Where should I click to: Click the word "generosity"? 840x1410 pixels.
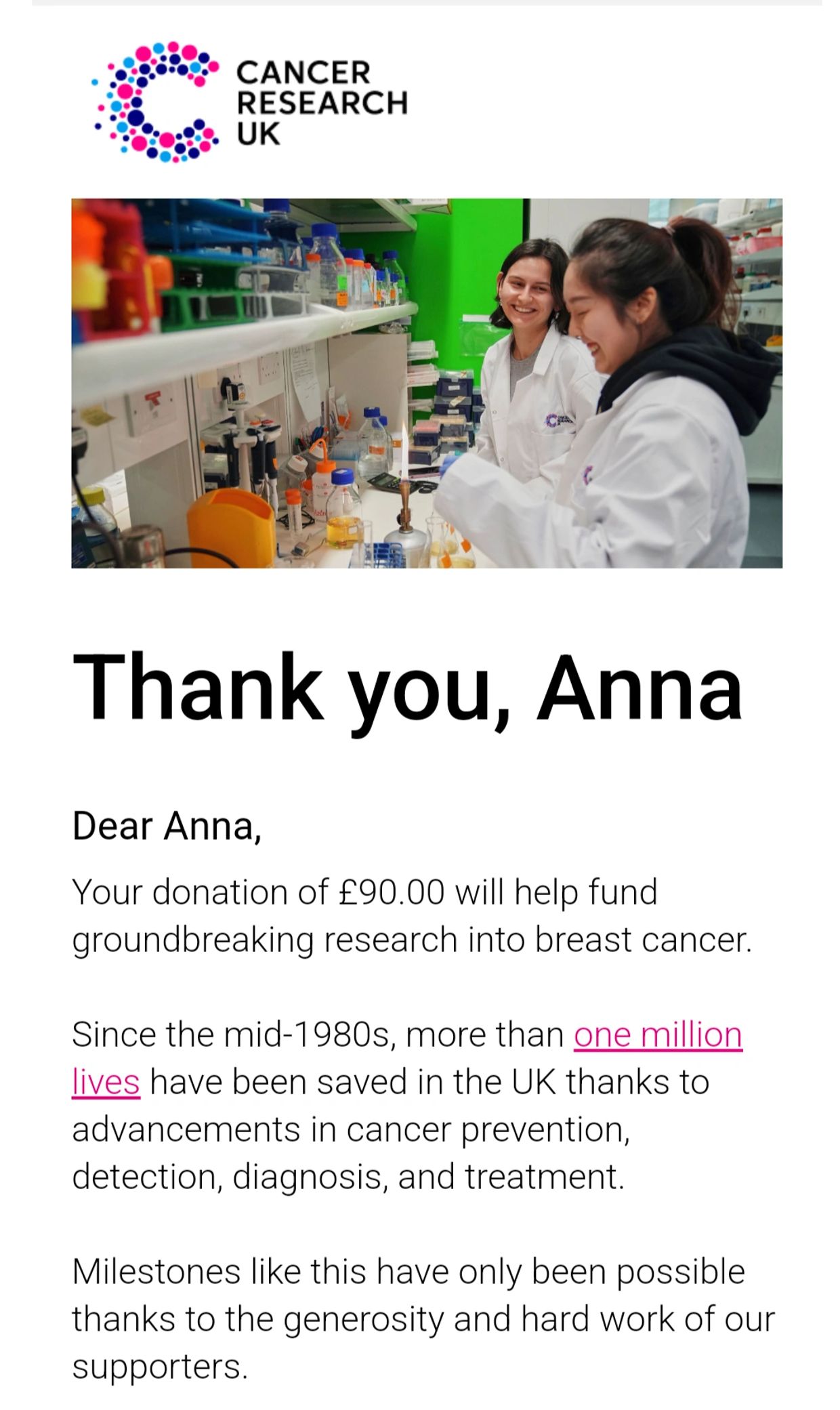(364, 1319)
